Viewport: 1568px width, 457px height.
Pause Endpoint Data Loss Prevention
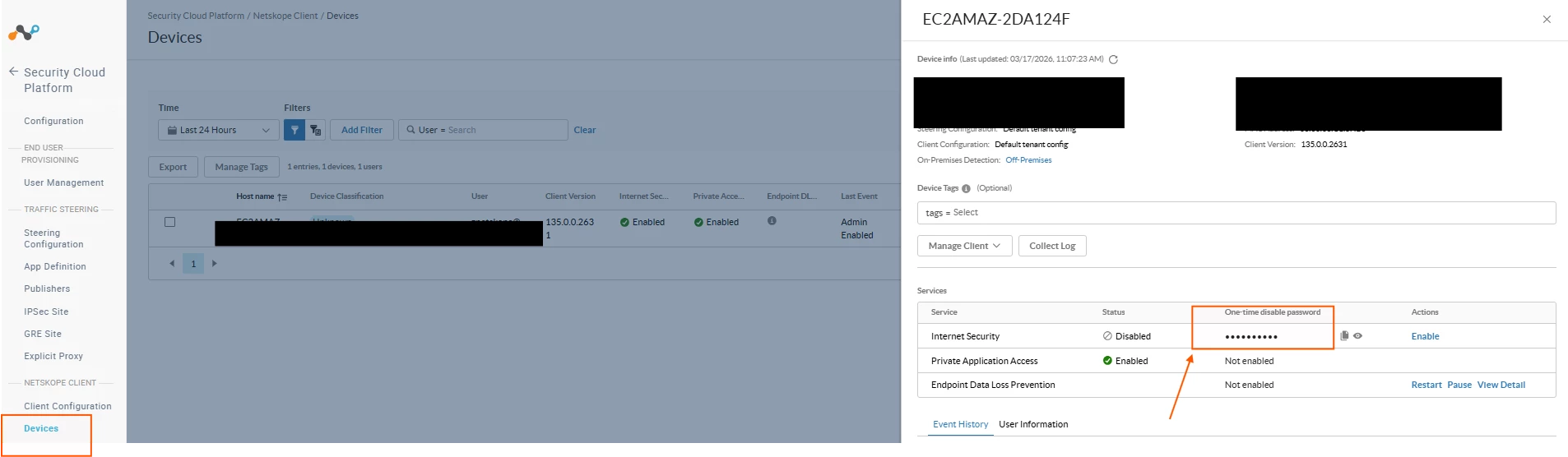click(x=1459, y=385)
